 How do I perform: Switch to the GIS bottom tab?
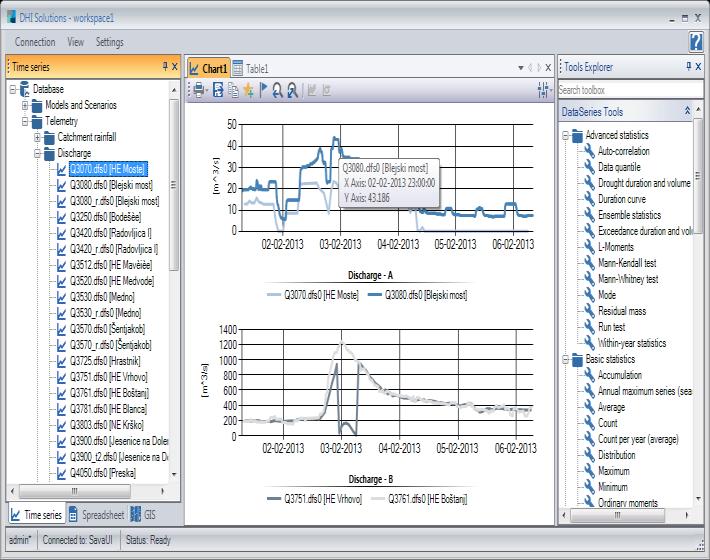pyautogui.click(x=143, y=515)
